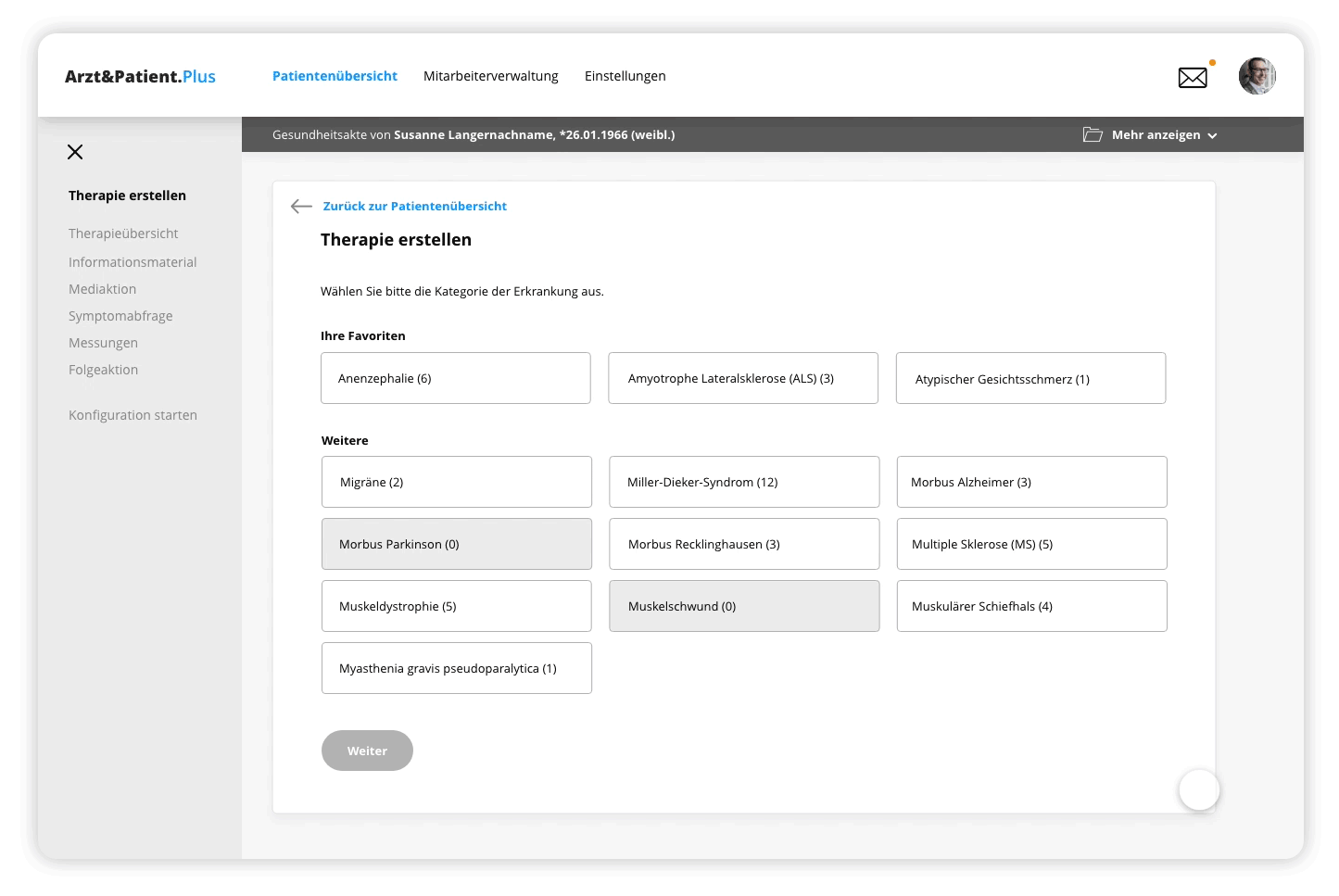Viewport: 1339px width, 896px height.
Task: Click Konfiguration starten in the sidebar
Action: 133,415
